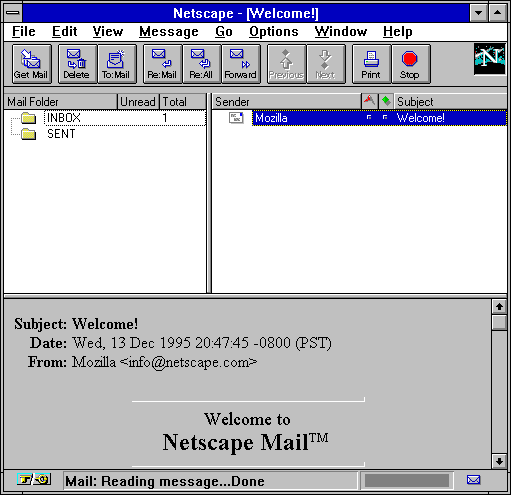Click the Unread column header
This screenshot has width=511, height=495.
pos(138,101)
